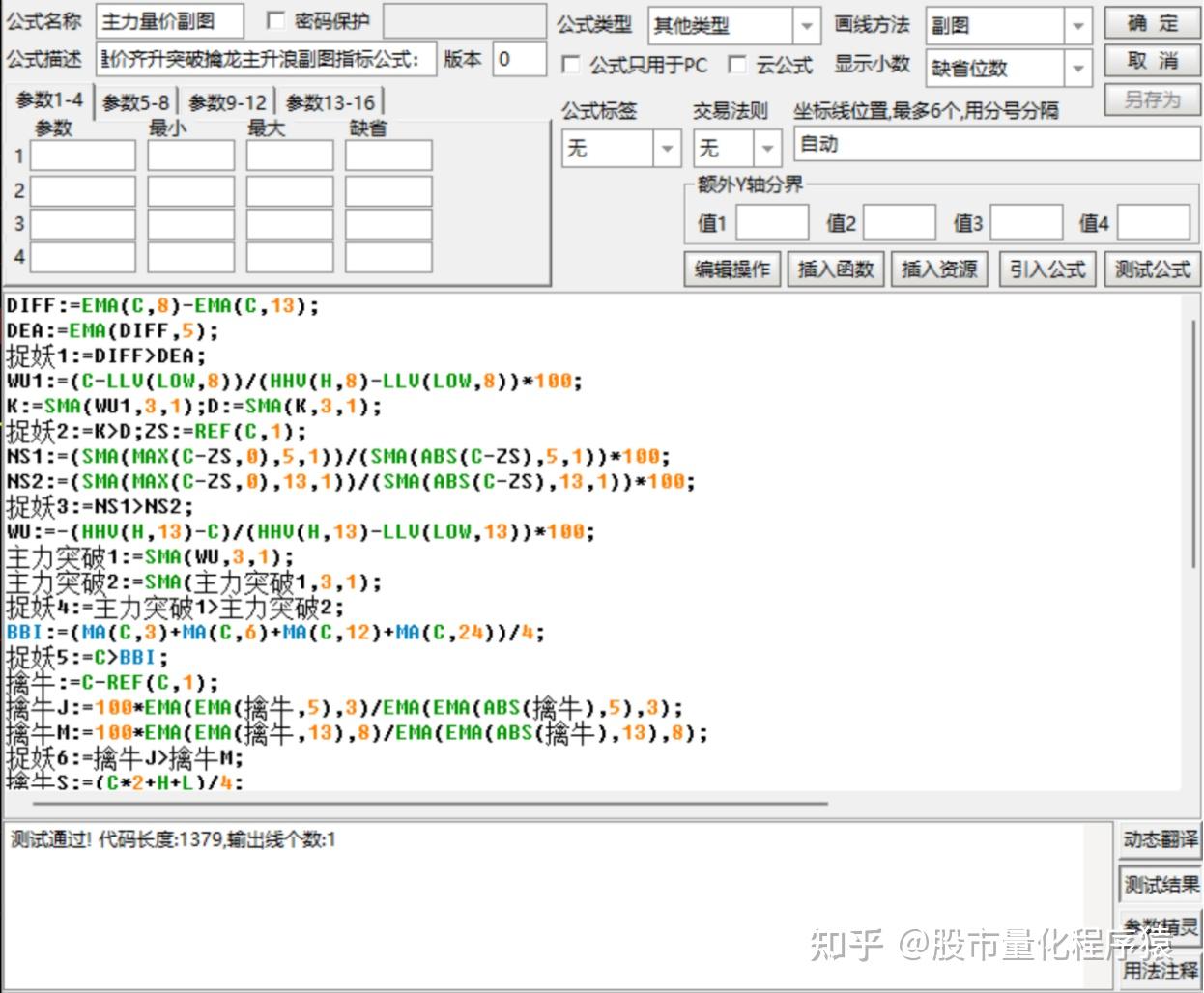The width and height of the screenshot is (1204, 993).
Task: Click the 值2 input field
Action: point(900,222)
